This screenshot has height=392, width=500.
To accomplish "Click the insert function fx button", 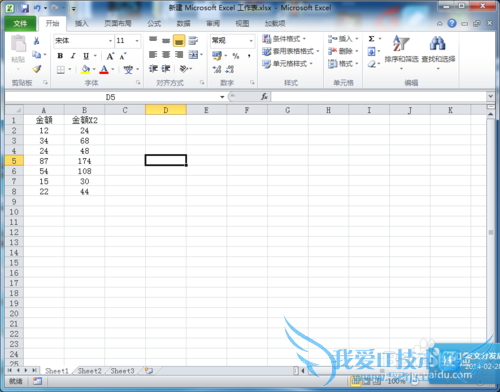I will point(264,97).
